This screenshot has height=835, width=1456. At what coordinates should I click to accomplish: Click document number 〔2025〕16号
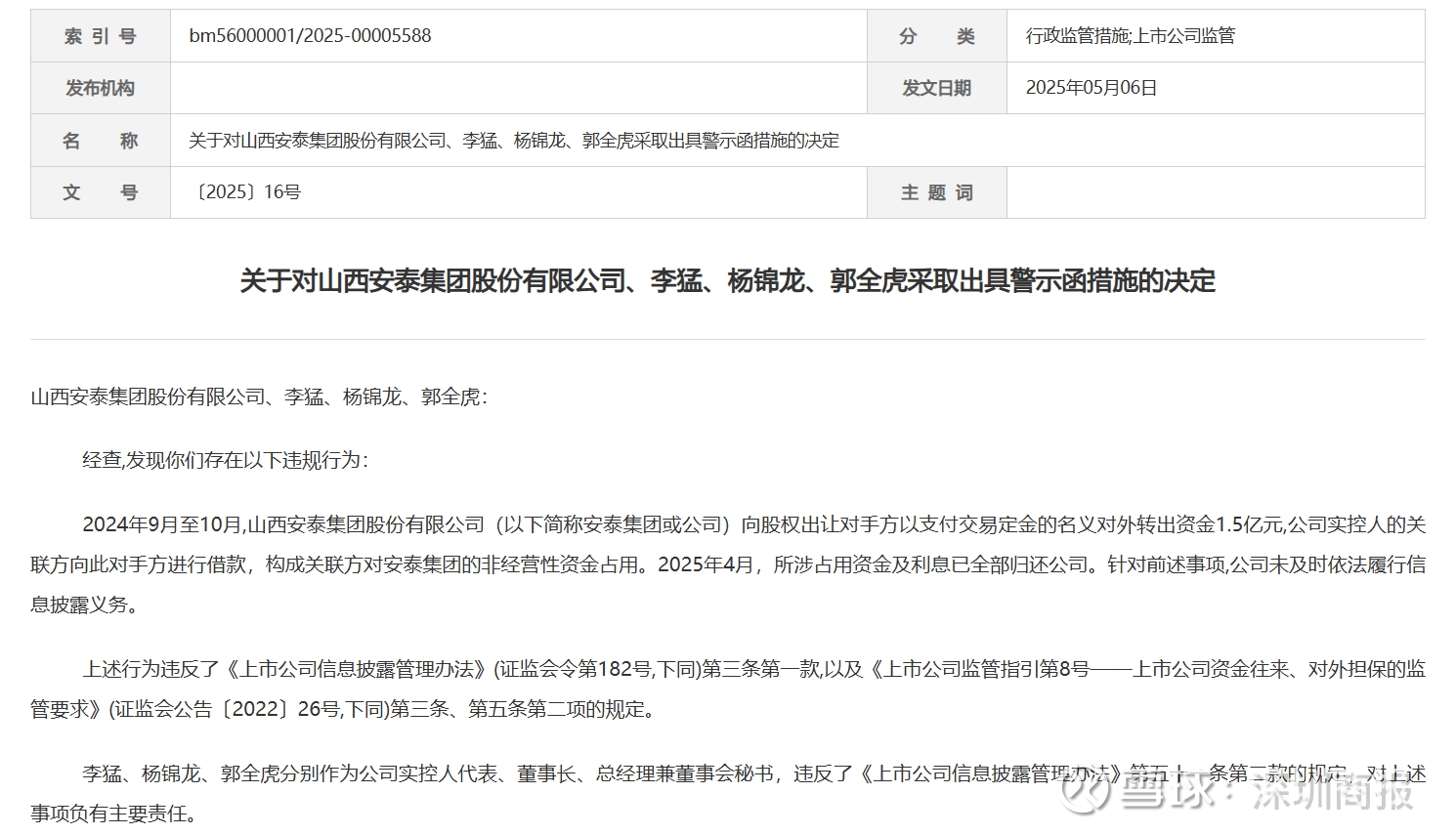click(245, 192)
